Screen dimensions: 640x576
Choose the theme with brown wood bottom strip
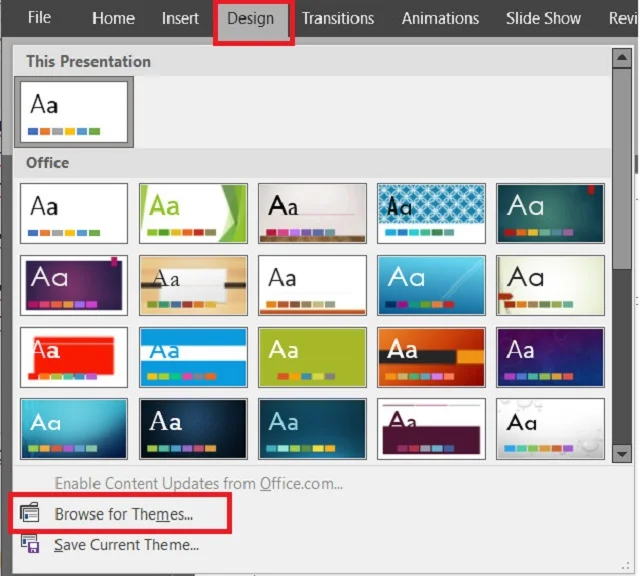pos(312,213)
